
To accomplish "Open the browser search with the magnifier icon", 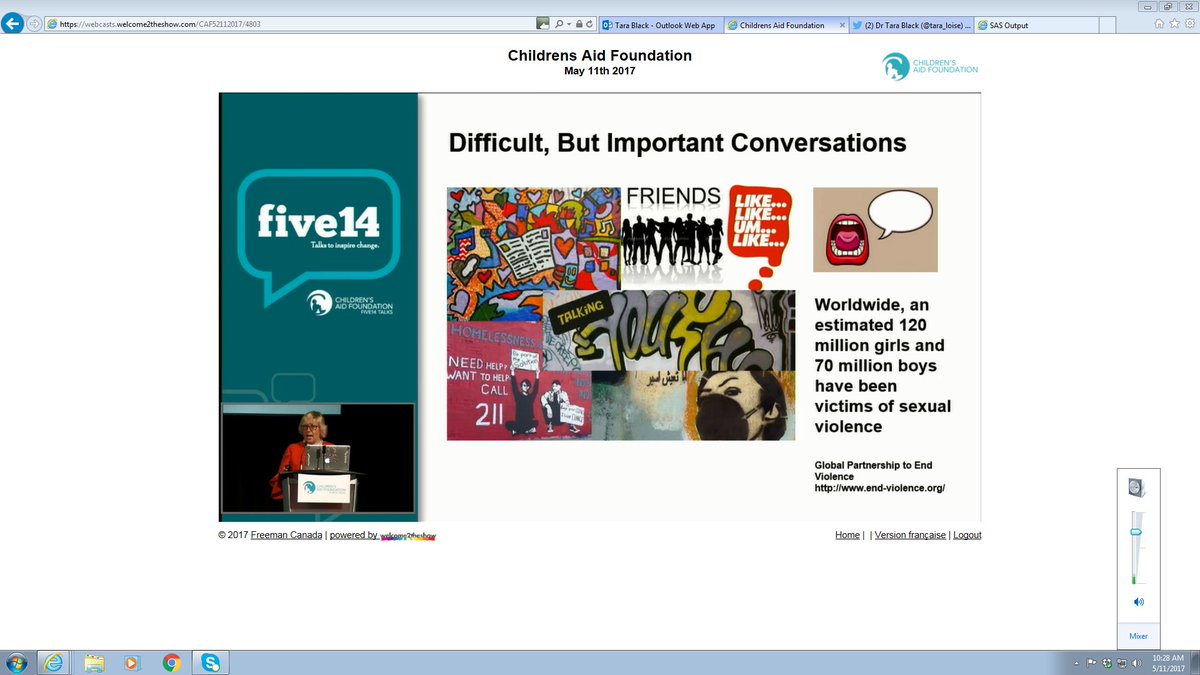I will 560,24.
